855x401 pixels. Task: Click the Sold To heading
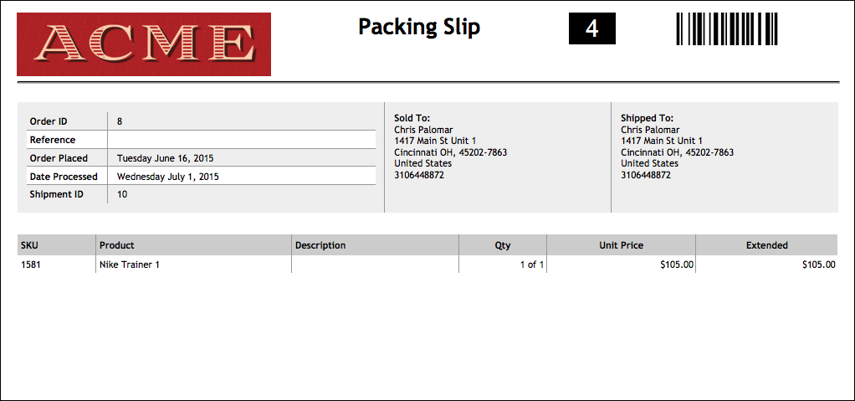pos(412,118)
